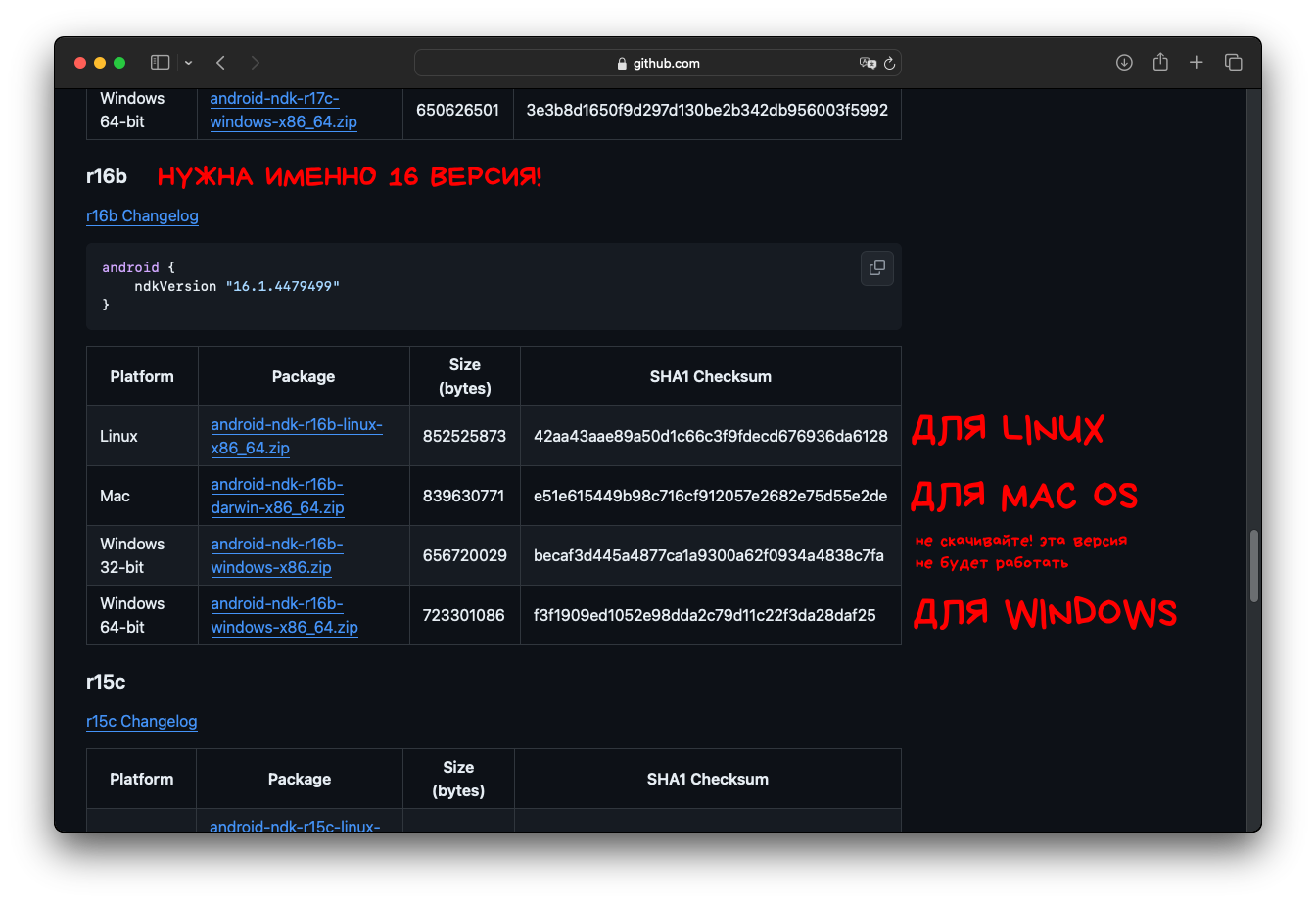The height and width of the screenshot is (904, 1316).
Task: Show tab overview icon
Action: (x=1234, y=63)
